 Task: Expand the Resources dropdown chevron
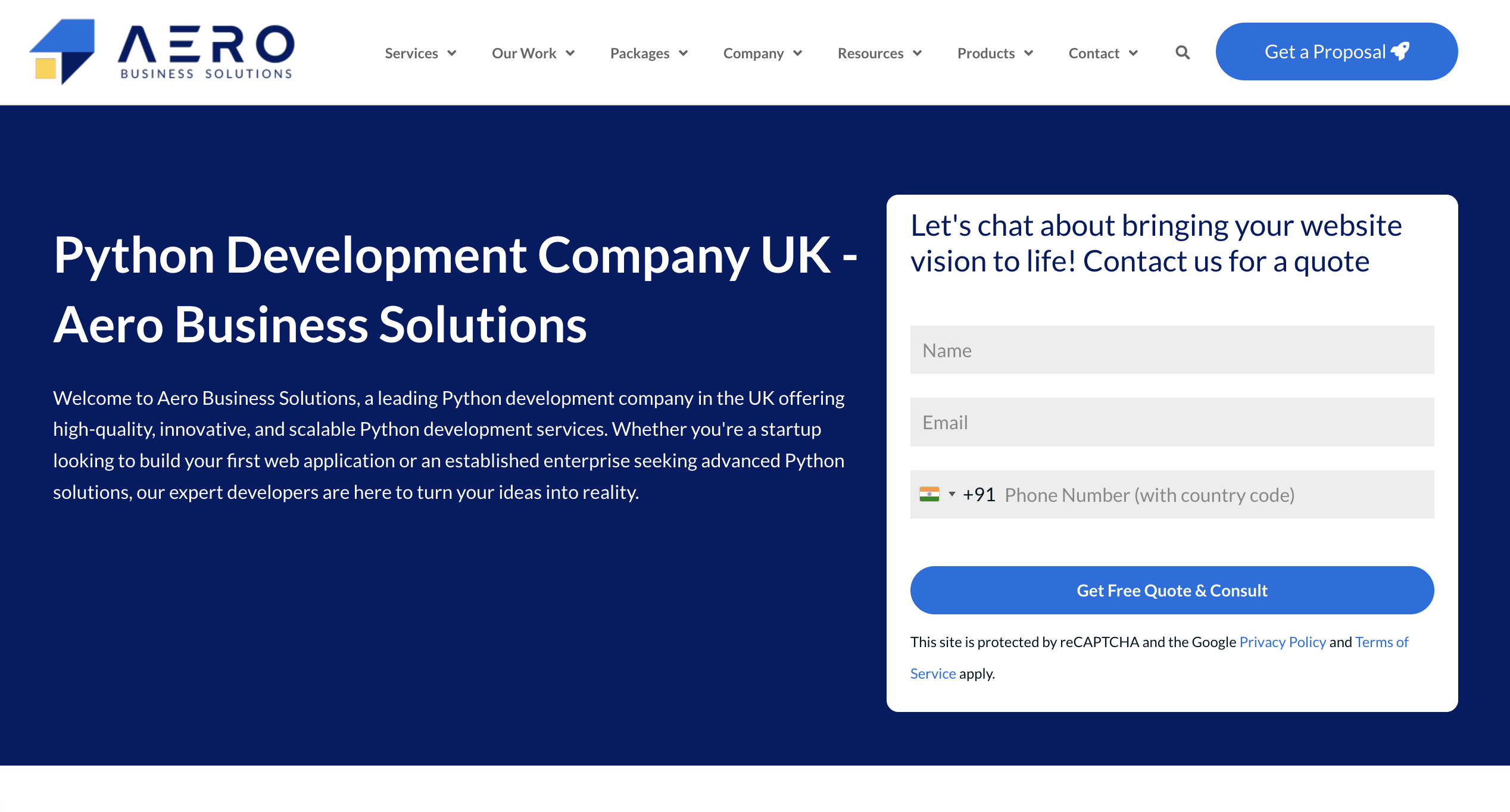(x=917, y=53)
